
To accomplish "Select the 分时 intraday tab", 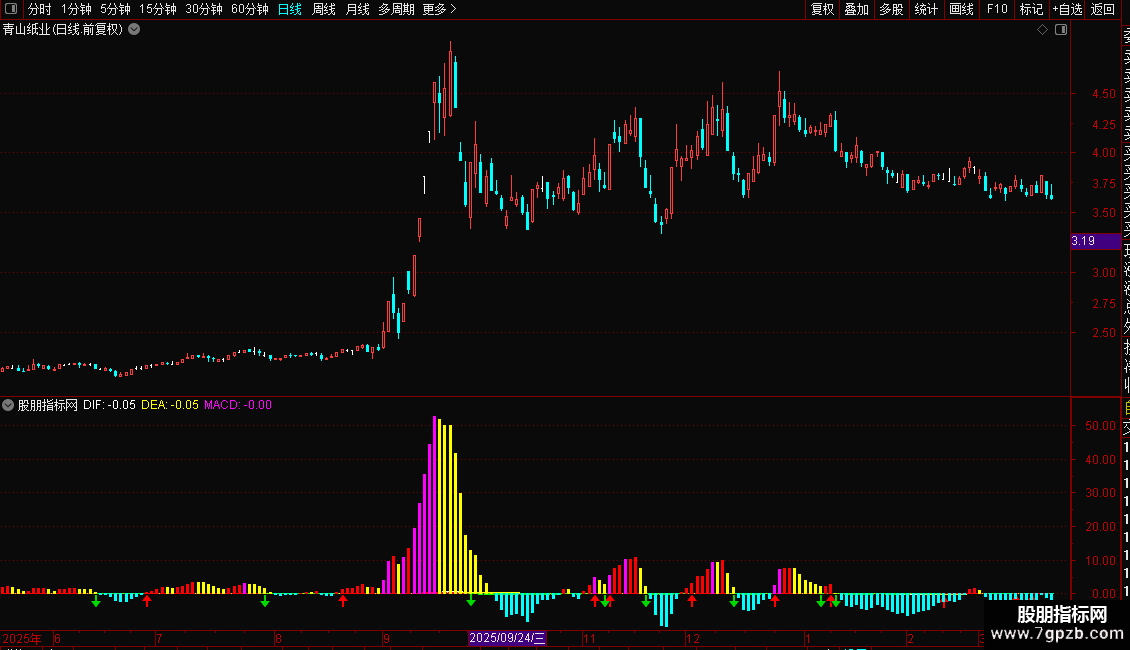I will tap(40, 9).
